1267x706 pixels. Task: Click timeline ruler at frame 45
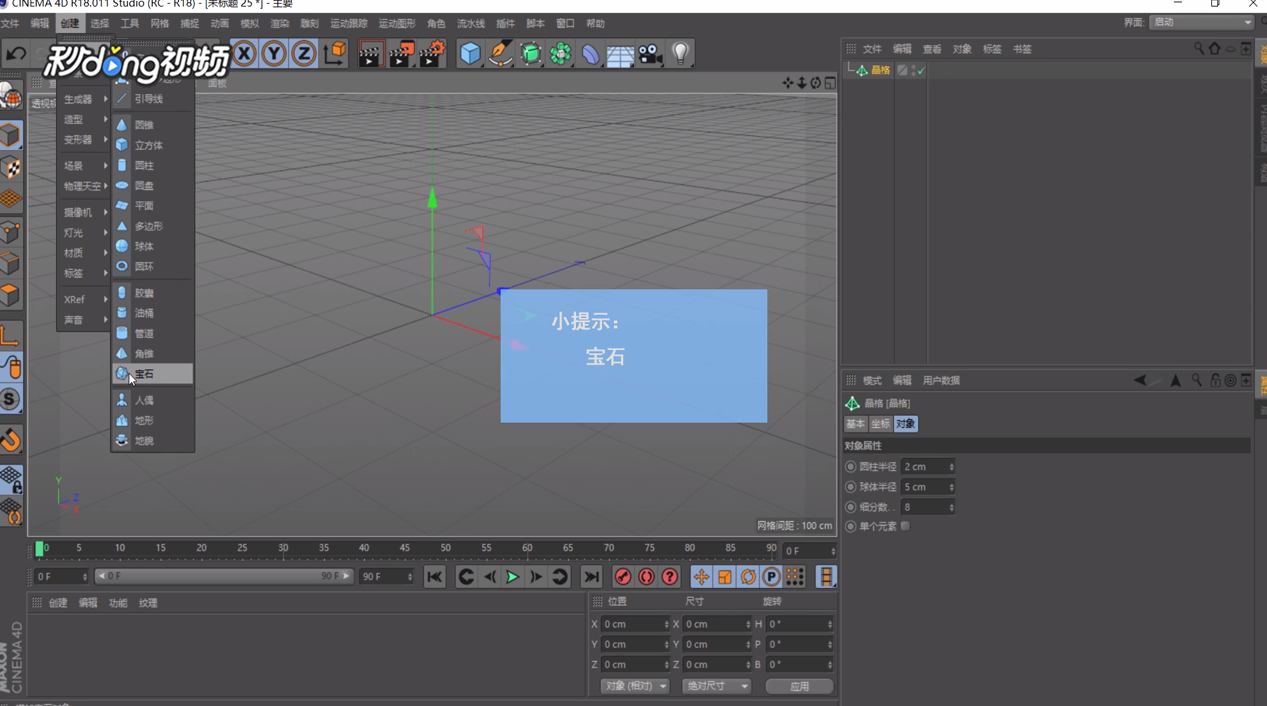[x=404, y=548]
